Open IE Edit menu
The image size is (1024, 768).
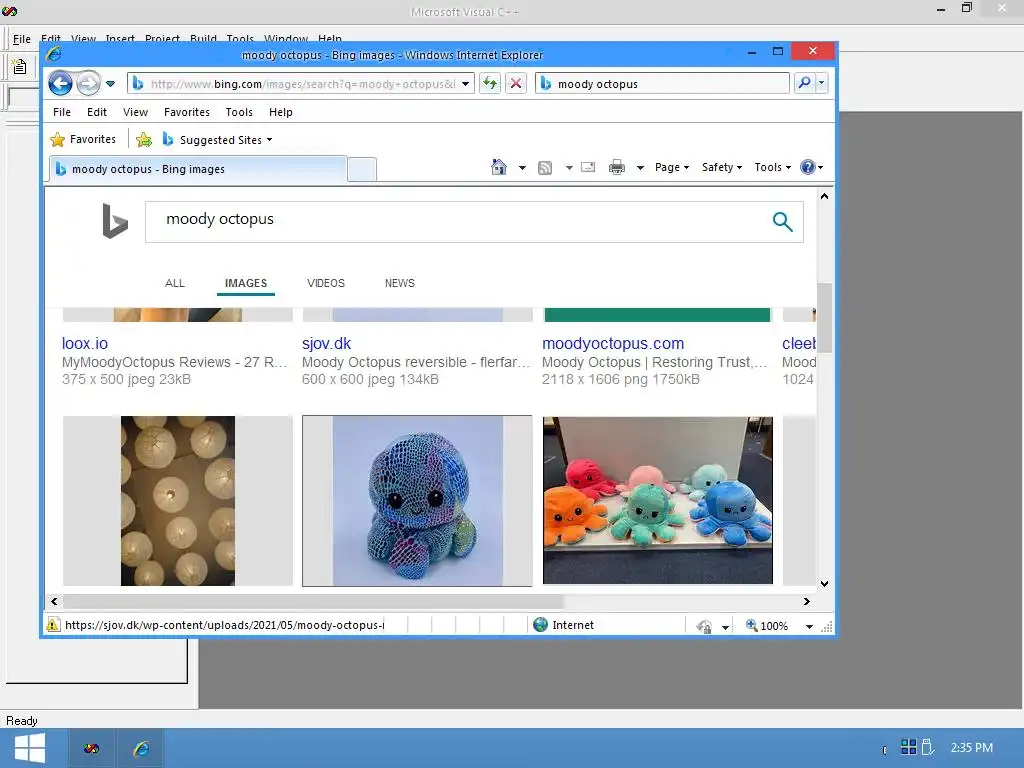point(97,112)
